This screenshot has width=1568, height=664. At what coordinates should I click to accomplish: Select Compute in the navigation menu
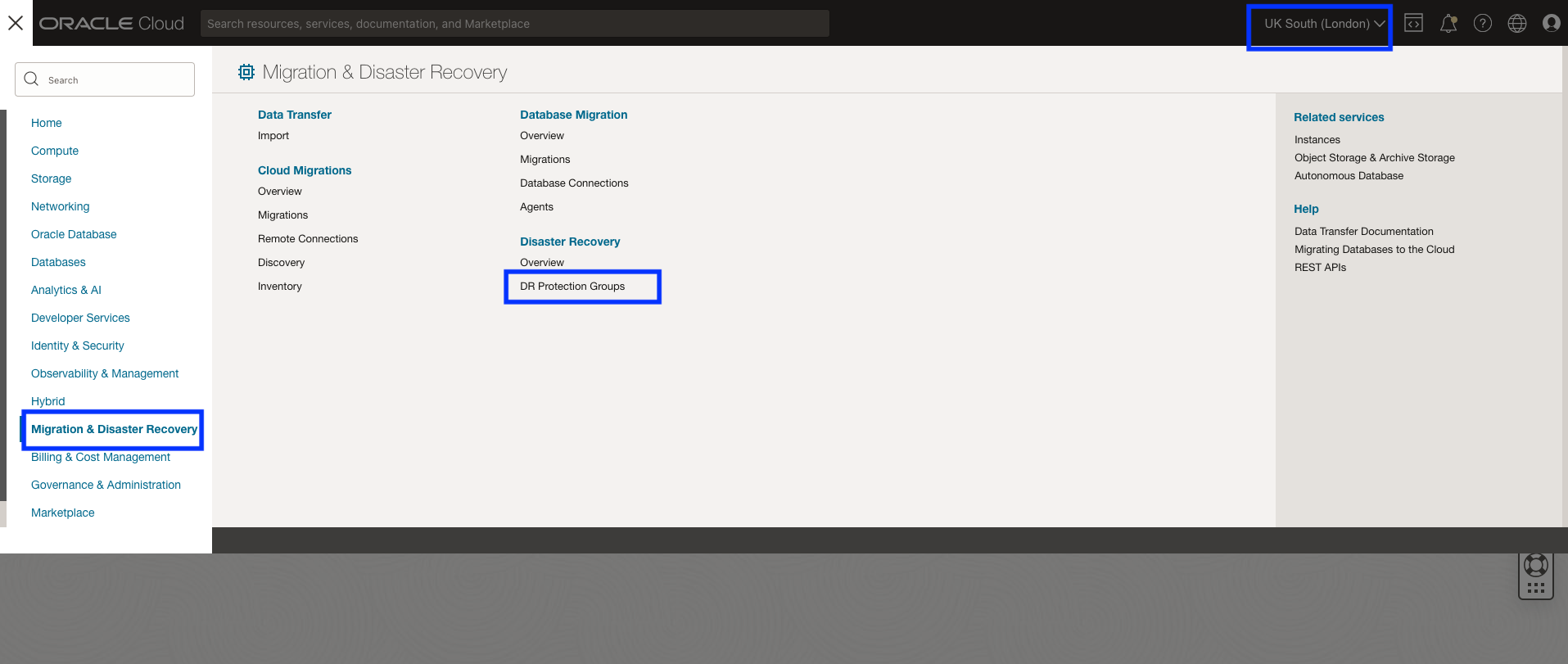pos(55,151)
